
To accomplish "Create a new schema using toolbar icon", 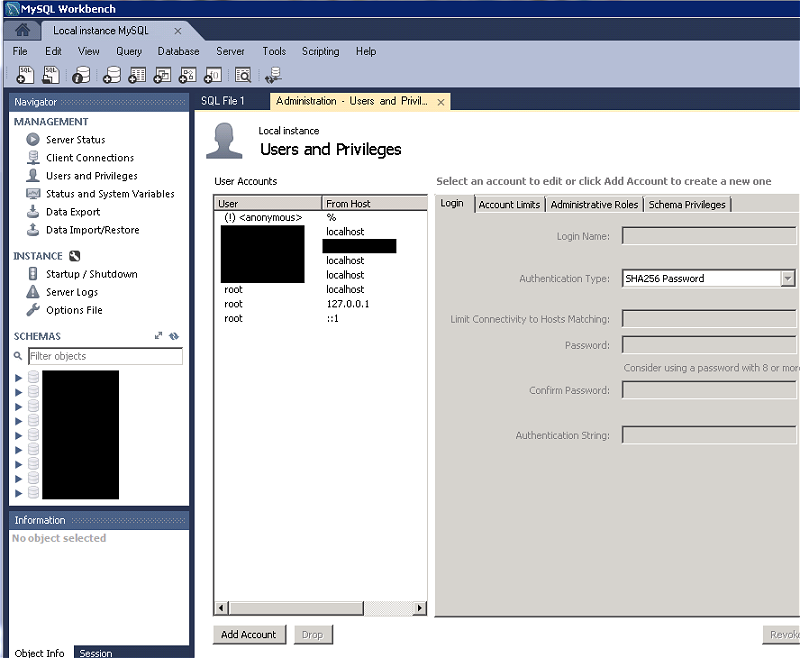I will pos(112,75).
